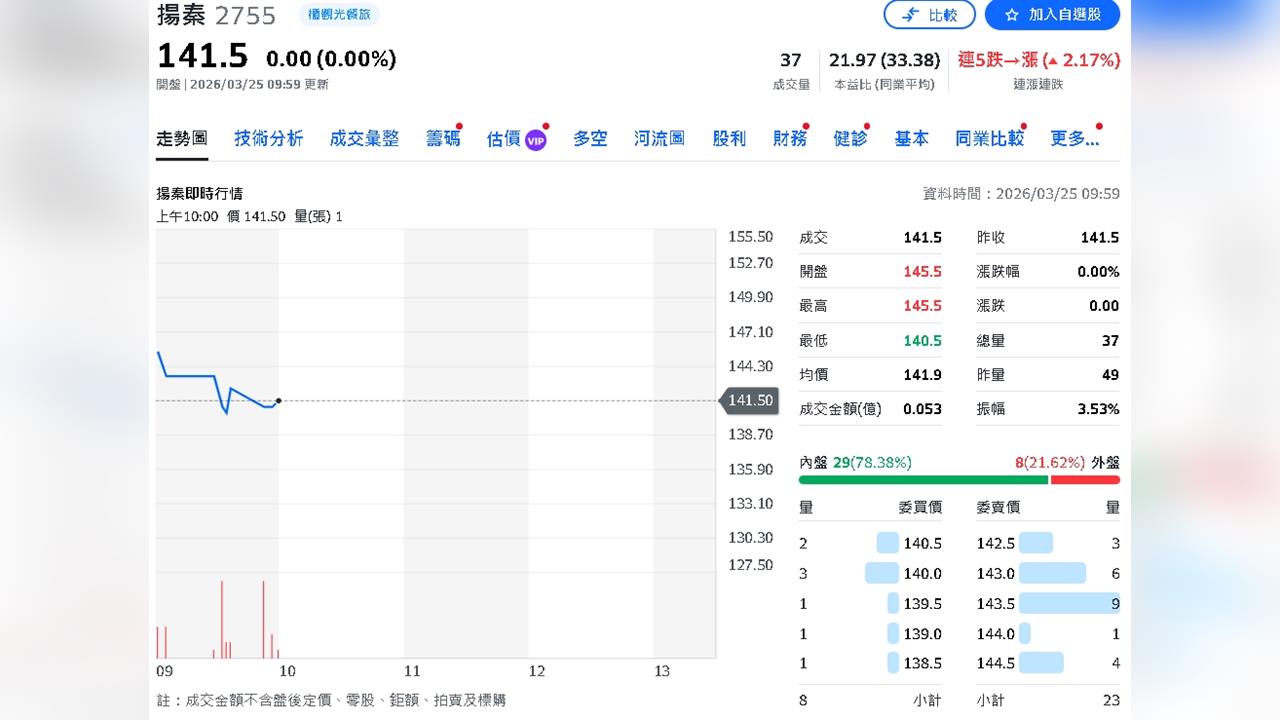Open the 基本 tab
1280x720 pixels.
[911, 139]
